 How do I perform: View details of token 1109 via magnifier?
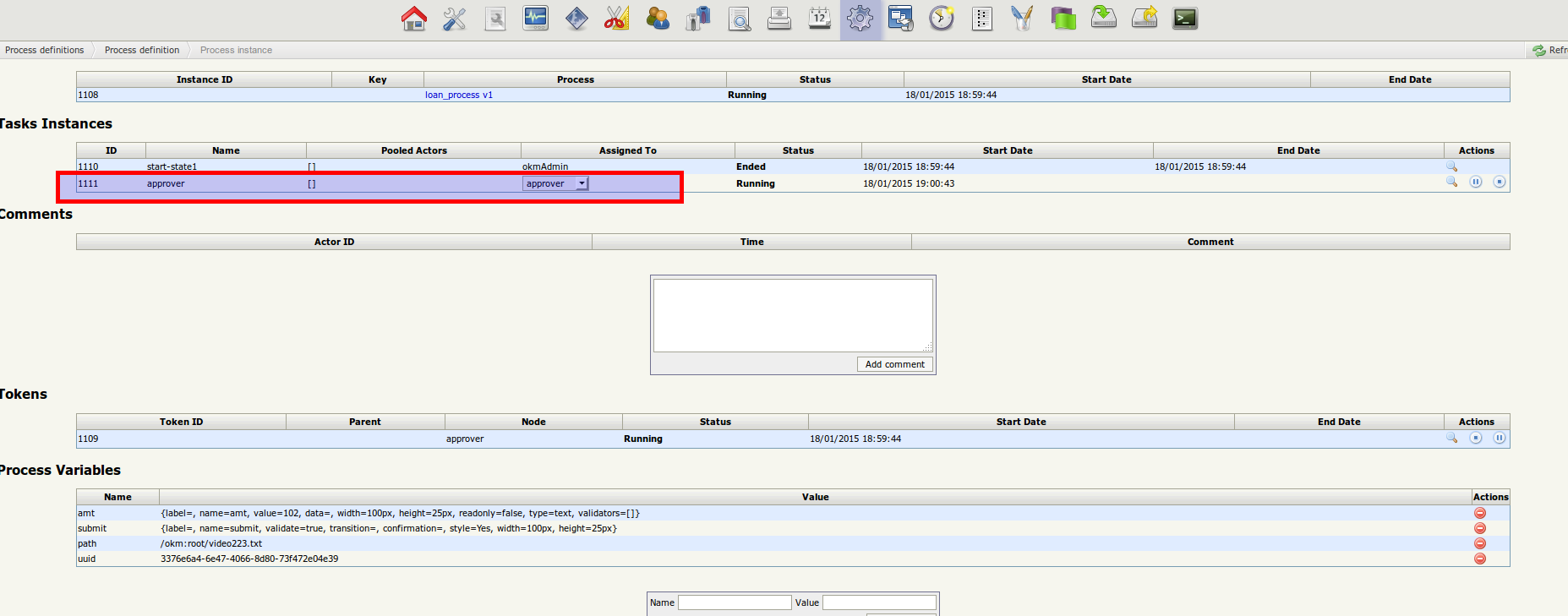tap(1452, 439)
